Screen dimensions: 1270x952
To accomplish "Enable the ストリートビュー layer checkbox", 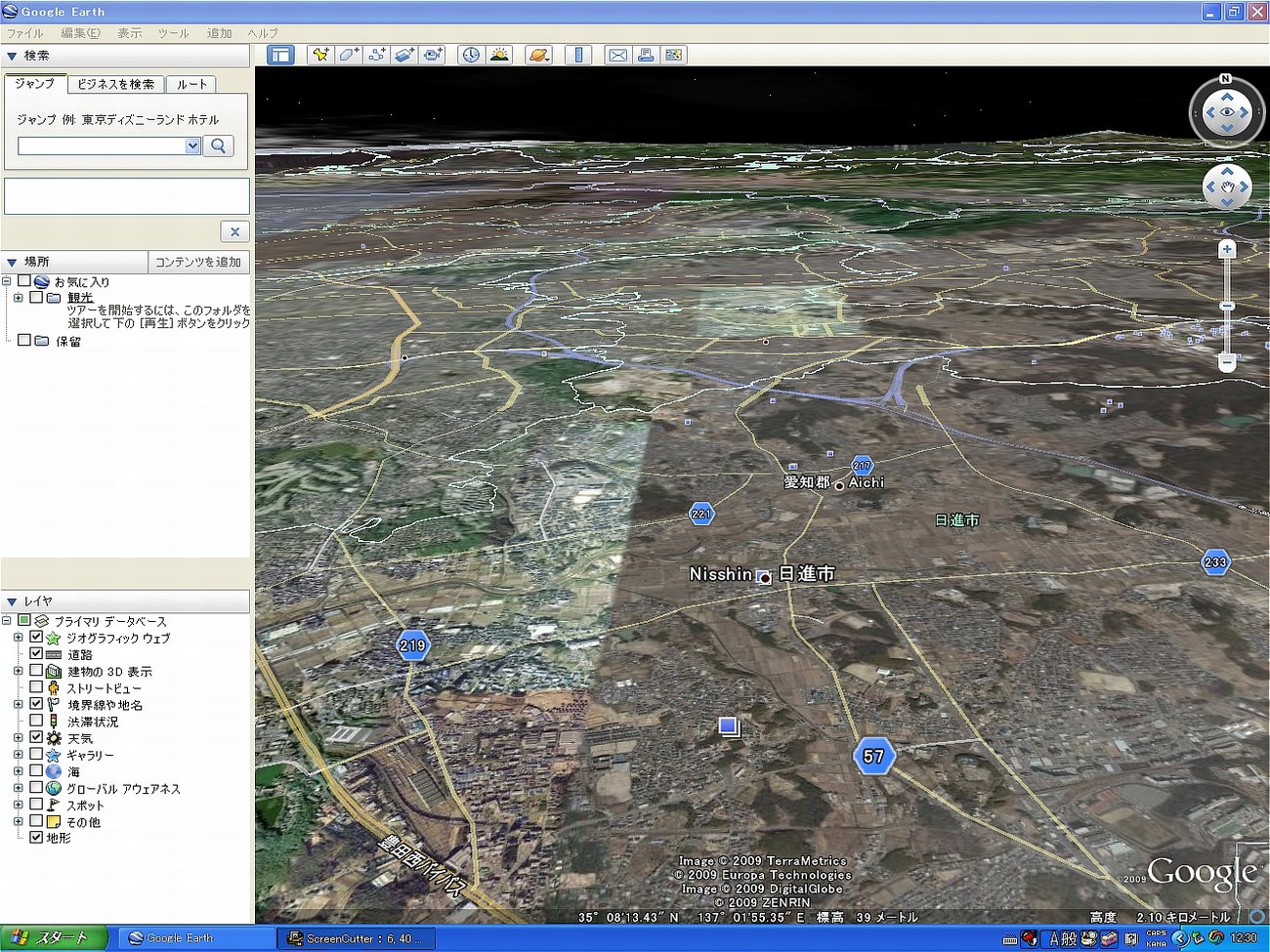I will [x=36, y=687].
